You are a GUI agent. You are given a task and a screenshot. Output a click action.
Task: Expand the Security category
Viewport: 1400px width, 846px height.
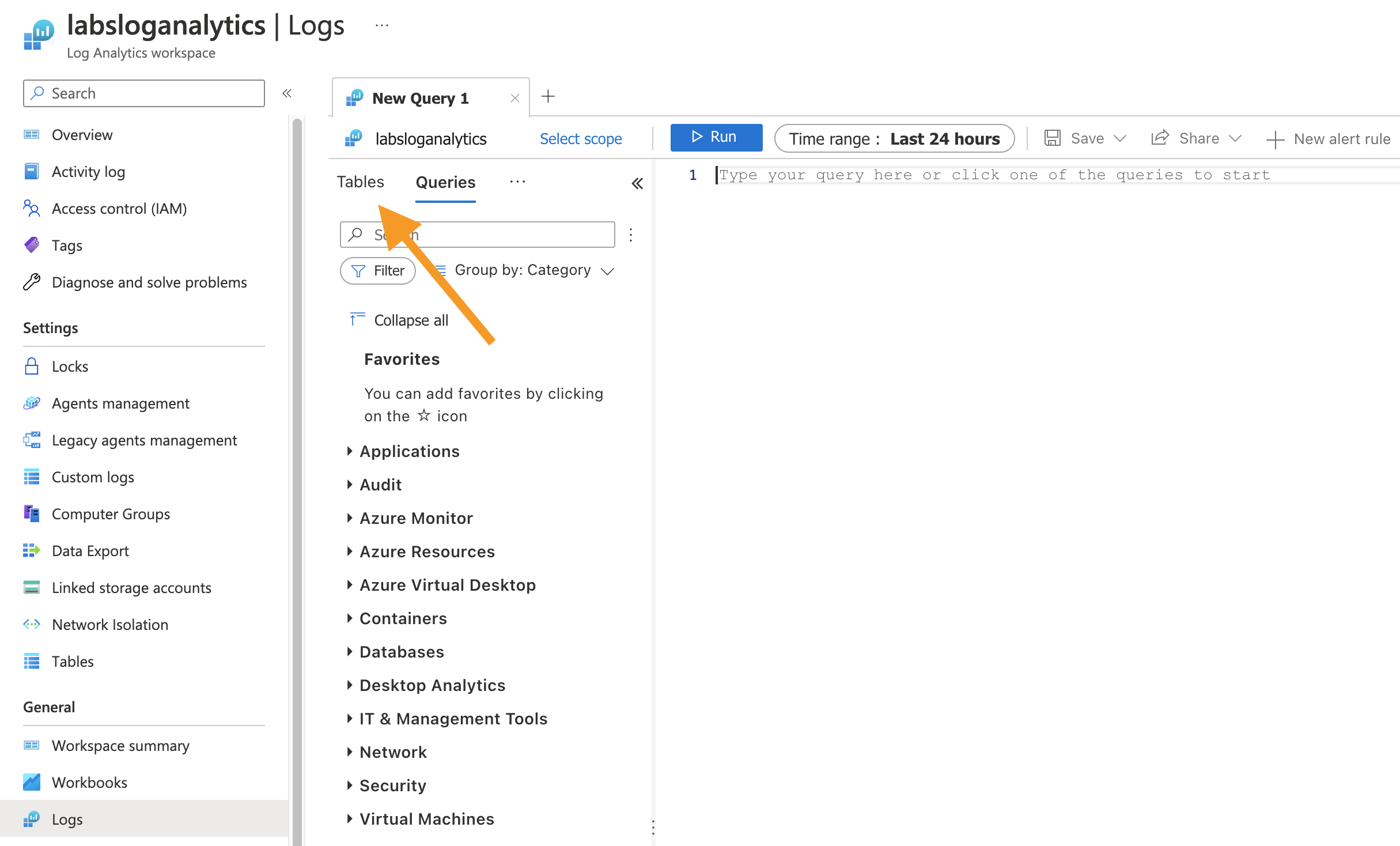point(350,785)
